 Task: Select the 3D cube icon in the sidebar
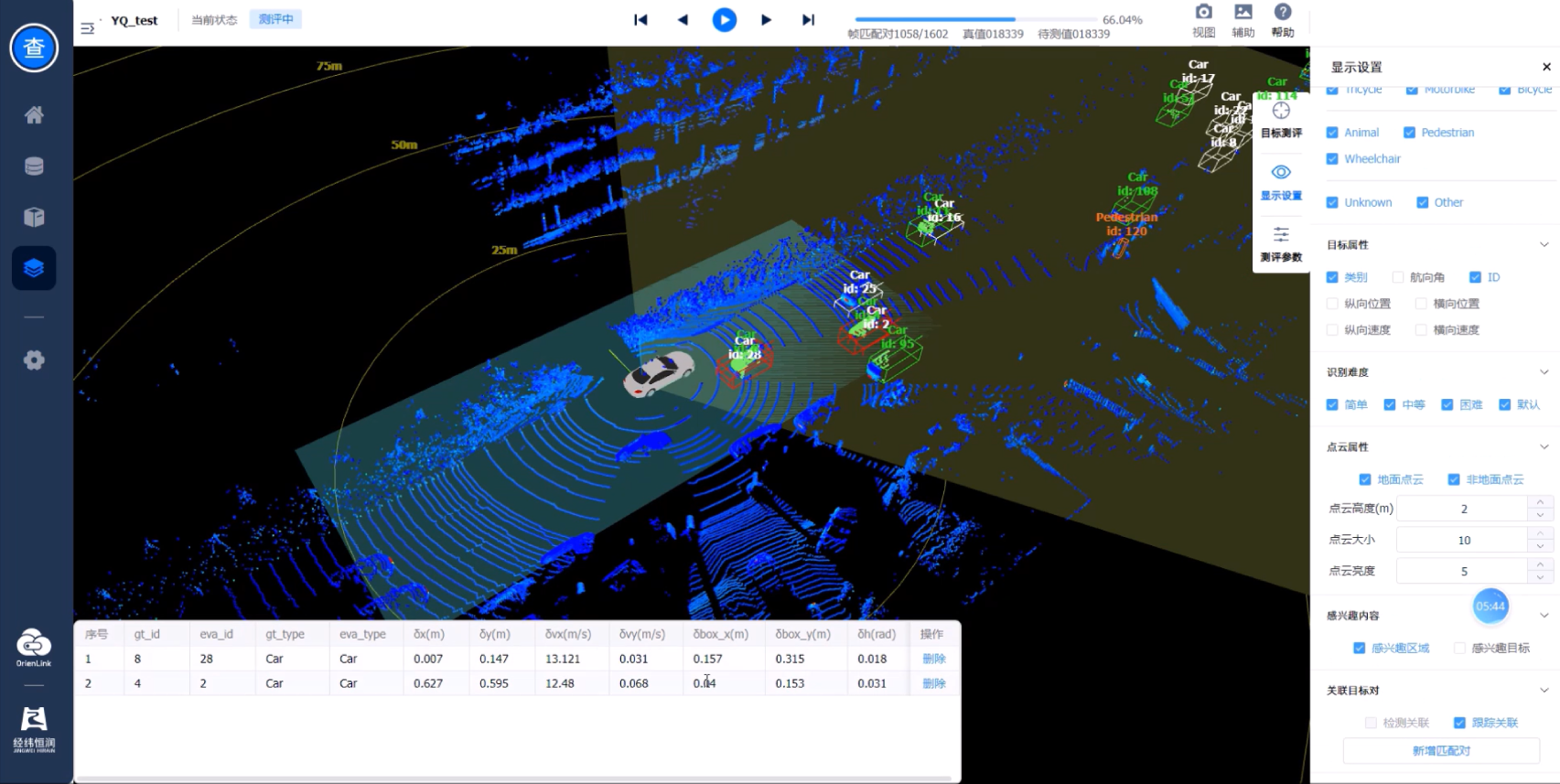click(34, 217)
